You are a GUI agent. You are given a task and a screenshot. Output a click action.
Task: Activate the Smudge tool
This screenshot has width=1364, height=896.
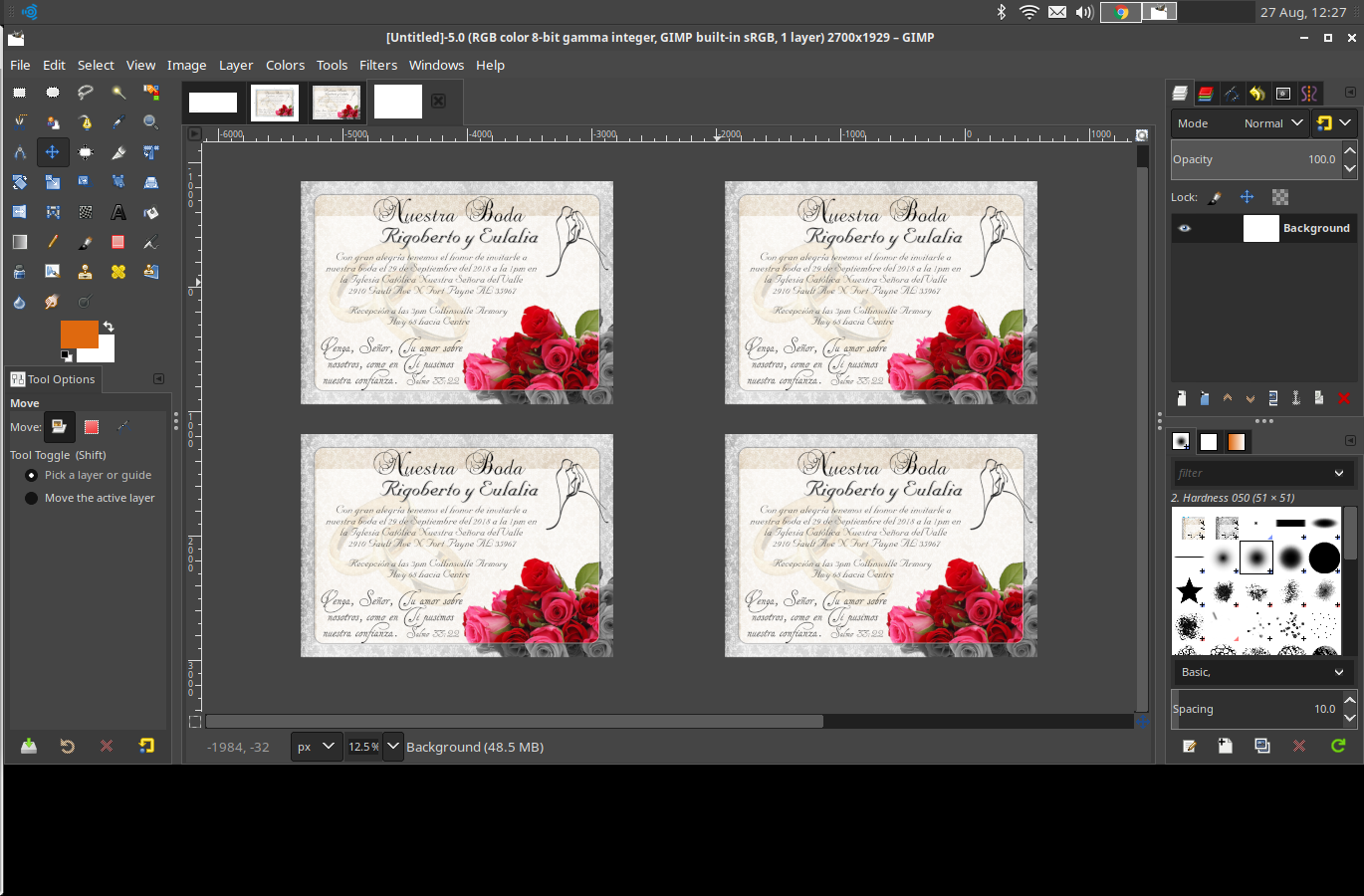tap(53, 302)
